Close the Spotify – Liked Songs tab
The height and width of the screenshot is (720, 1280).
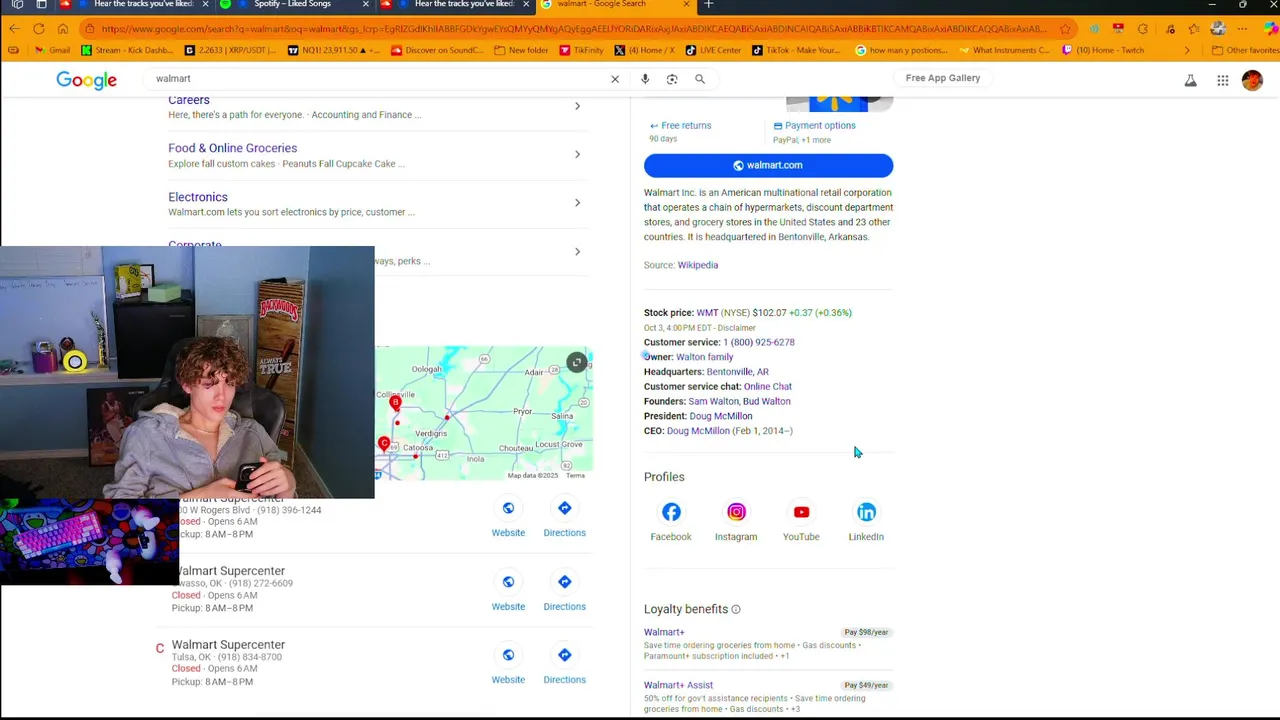point(366,5)
